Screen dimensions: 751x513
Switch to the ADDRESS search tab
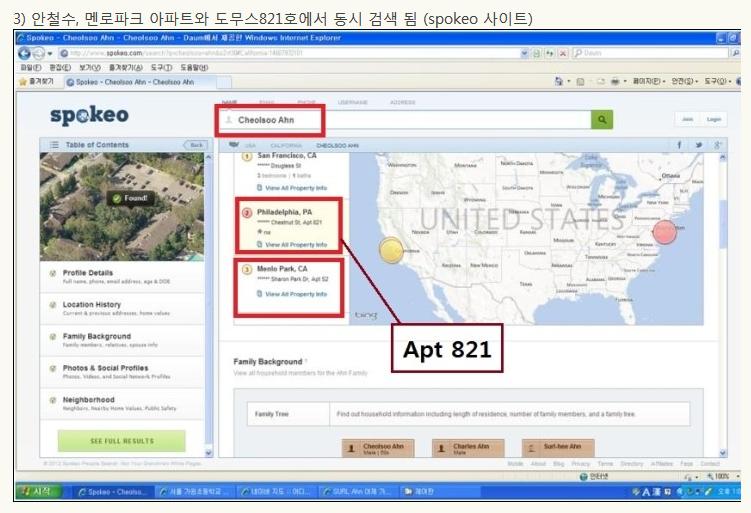click(402, 102)
